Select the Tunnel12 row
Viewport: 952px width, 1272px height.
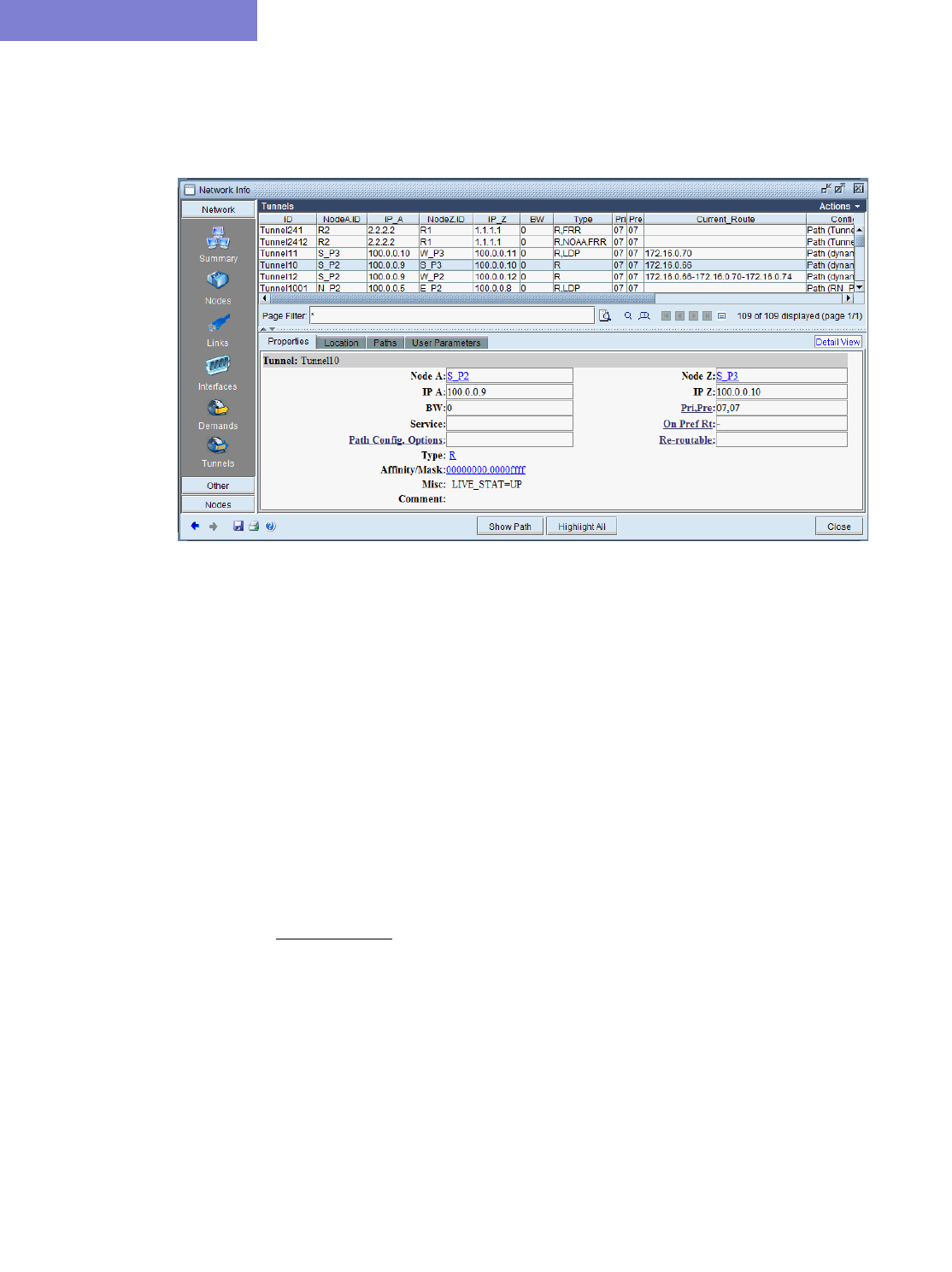point(556,277)
